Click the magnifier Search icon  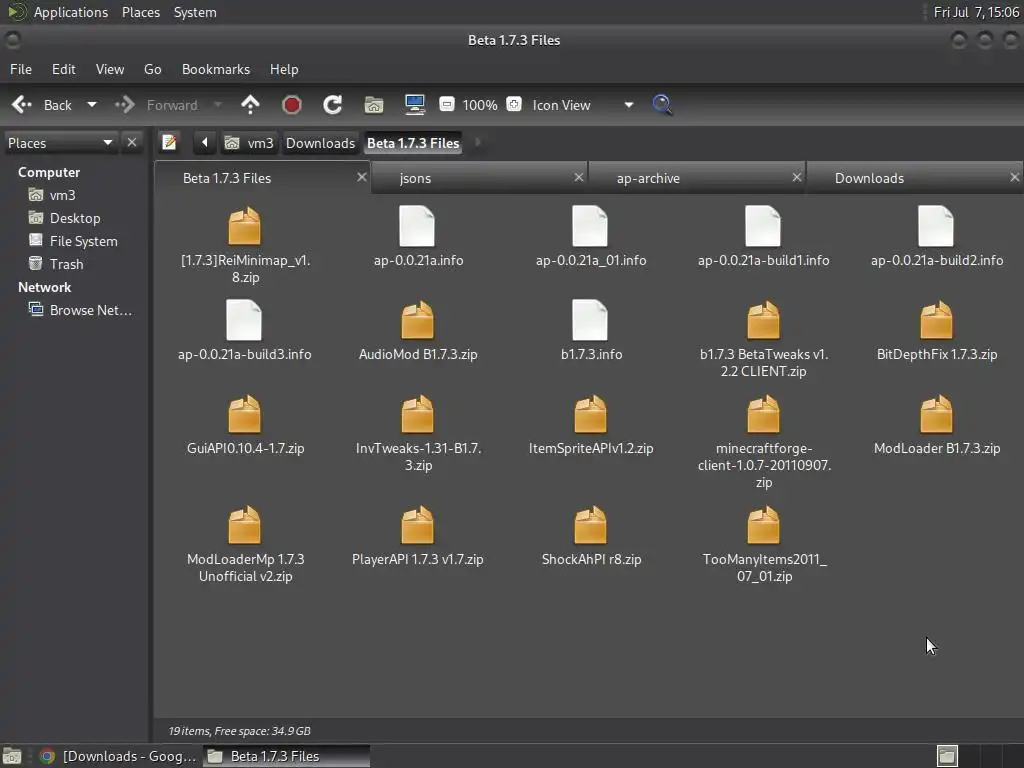662,104
